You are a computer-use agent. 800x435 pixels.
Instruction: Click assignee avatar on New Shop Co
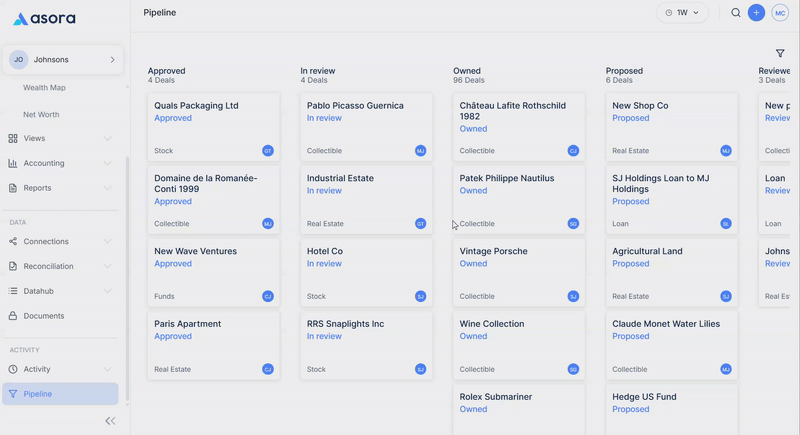pos(726,150)
